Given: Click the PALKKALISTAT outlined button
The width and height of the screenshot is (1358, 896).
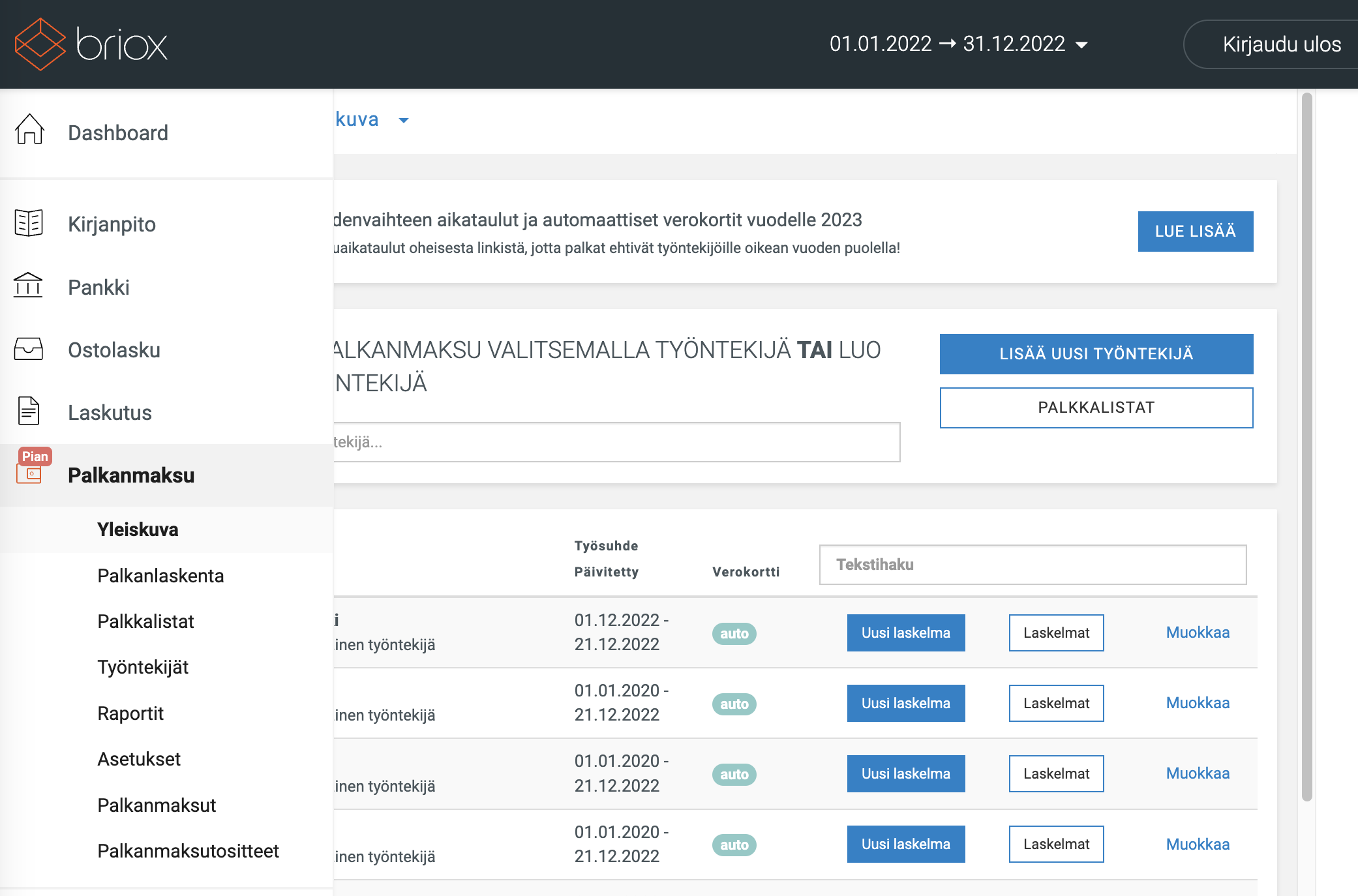Looking at the screenshot, I should [1096, 408].
